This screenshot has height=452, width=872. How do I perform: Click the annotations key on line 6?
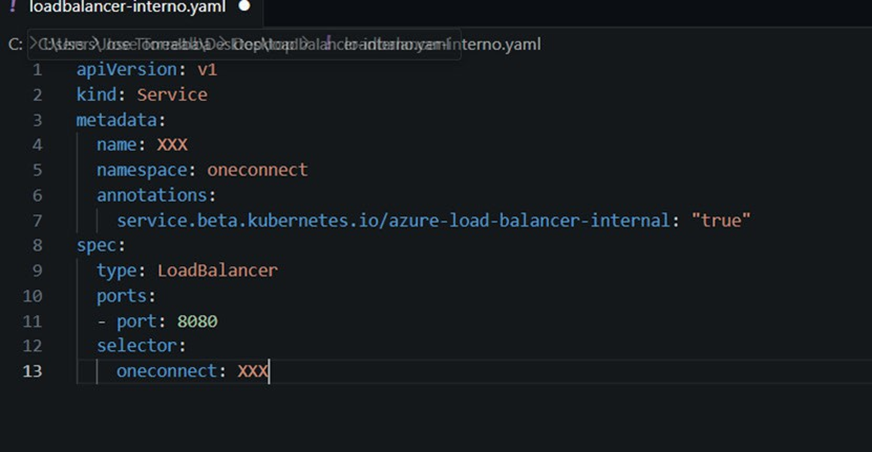tap(152, 195)
